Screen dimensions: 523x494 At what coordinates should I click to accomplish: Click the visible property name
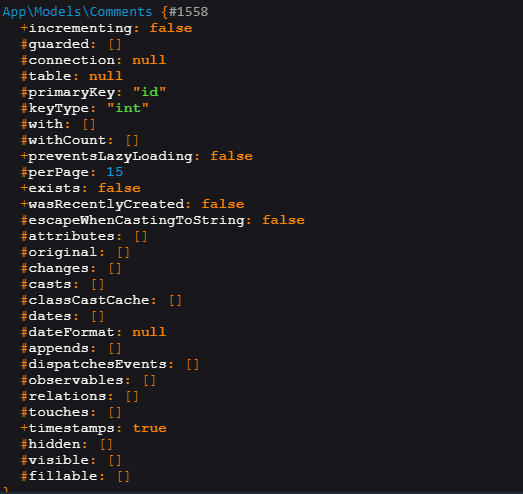point(59,460)
